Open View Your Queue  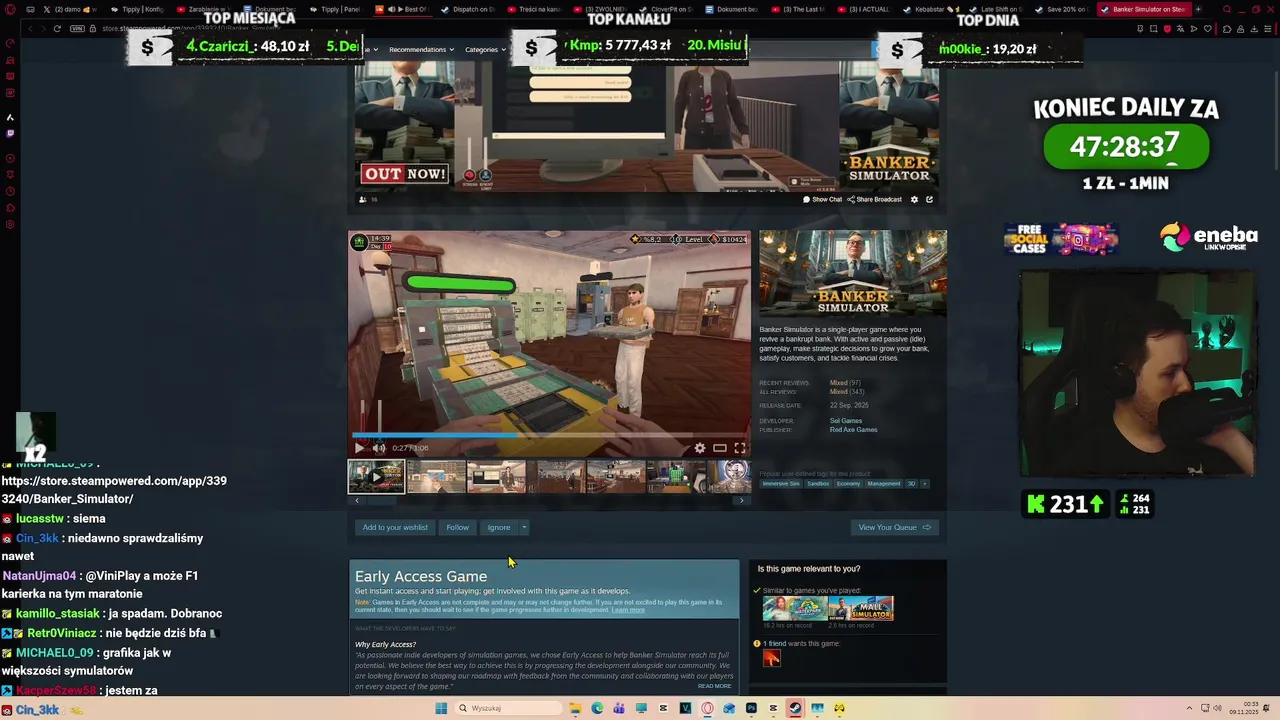[894, 527]
